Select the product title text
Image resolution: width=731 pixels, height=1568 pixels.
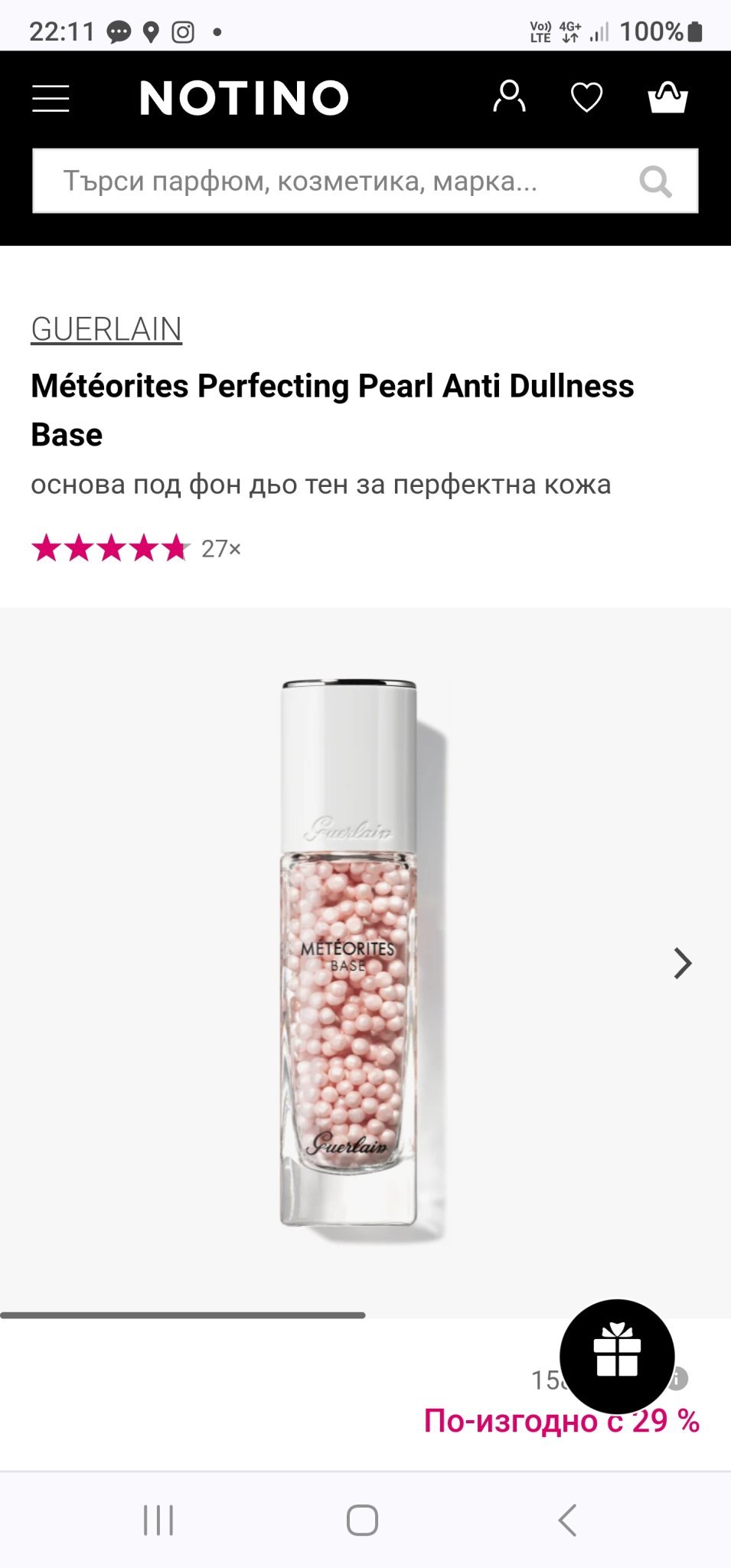pos(332,410)
